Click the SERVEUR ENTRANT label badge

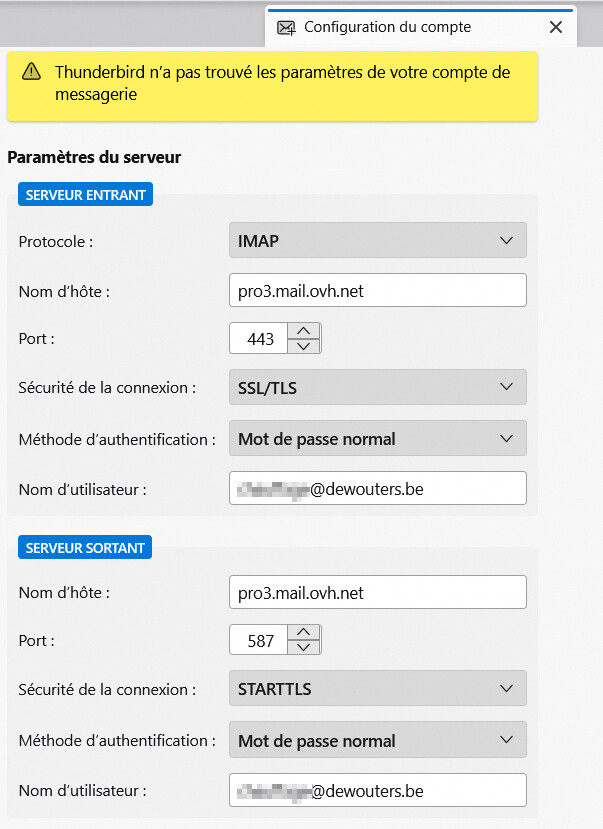tap(86, 195)
